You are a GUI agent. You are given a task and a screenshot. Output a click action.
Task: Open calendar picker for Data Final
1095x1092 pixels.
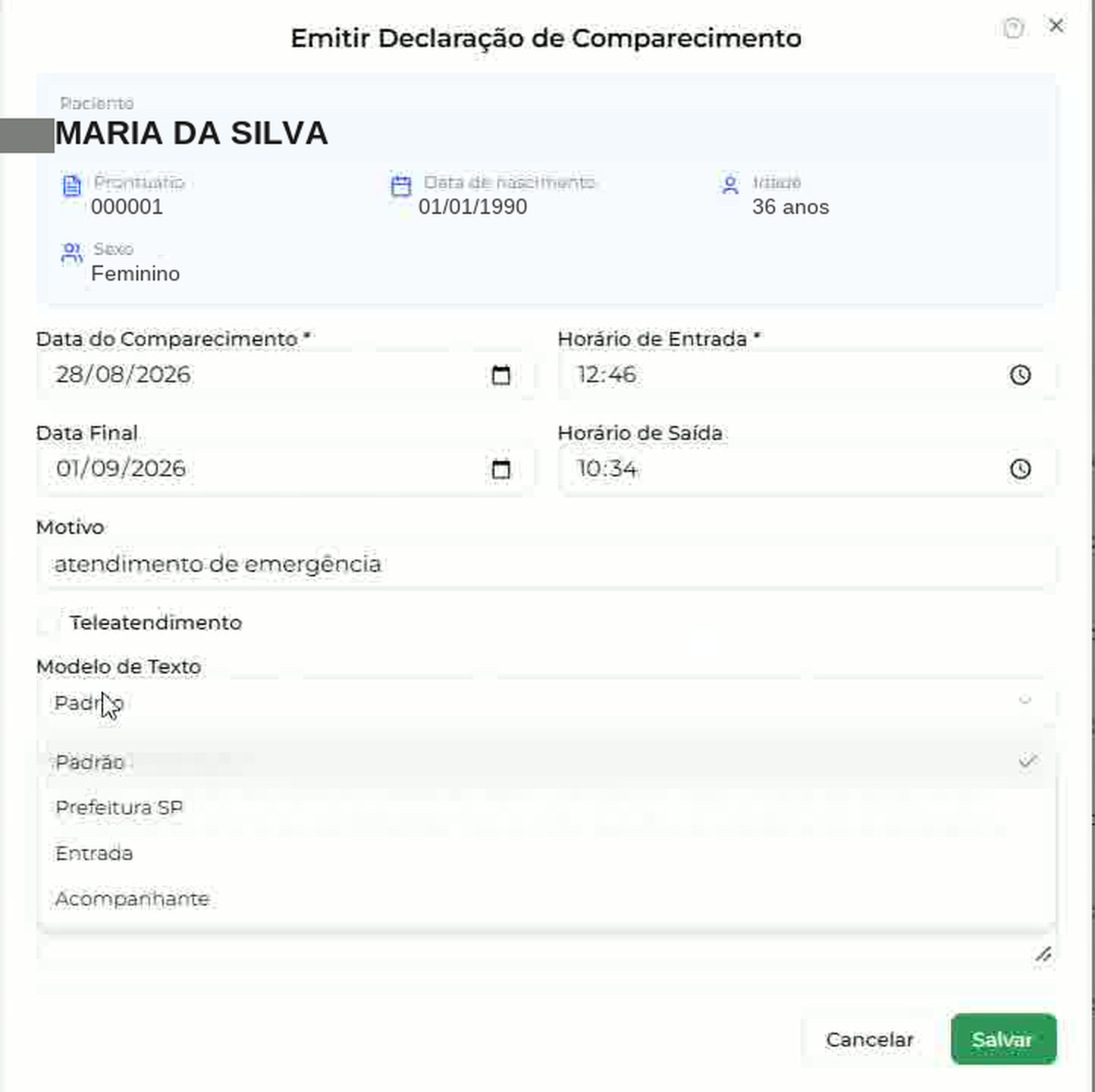501,469
